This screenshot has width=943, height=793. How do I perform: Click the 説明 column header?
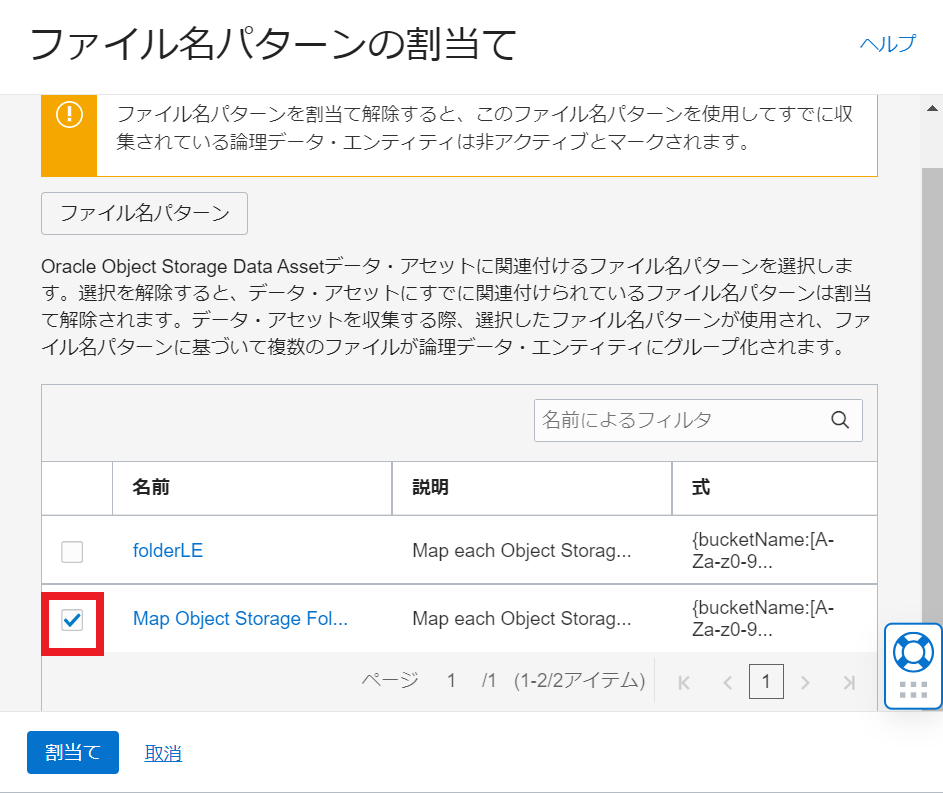(430, 488)
